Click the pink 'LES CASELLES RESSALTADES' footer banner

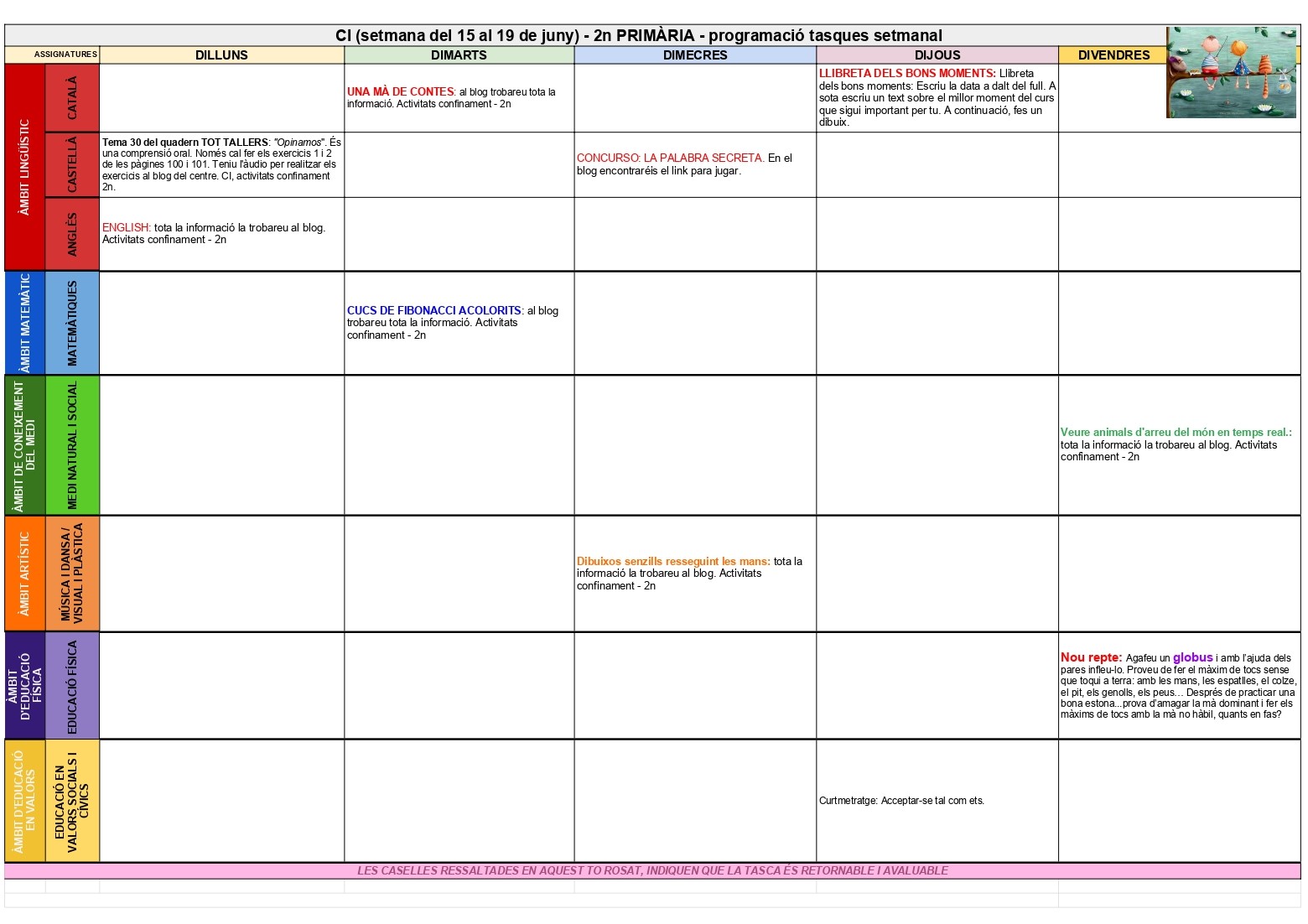652,870
